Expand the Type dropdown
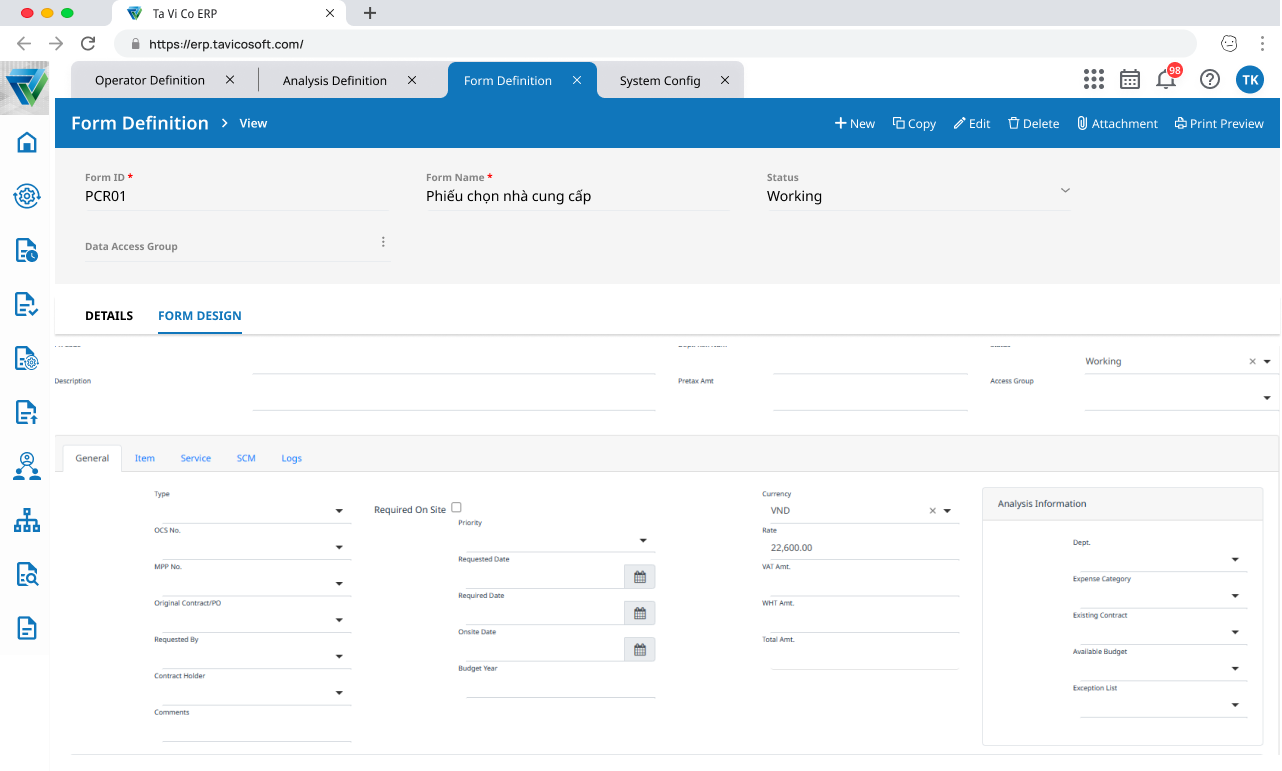The height and width of the screenshot is (771, 1282). click(339, 511)
